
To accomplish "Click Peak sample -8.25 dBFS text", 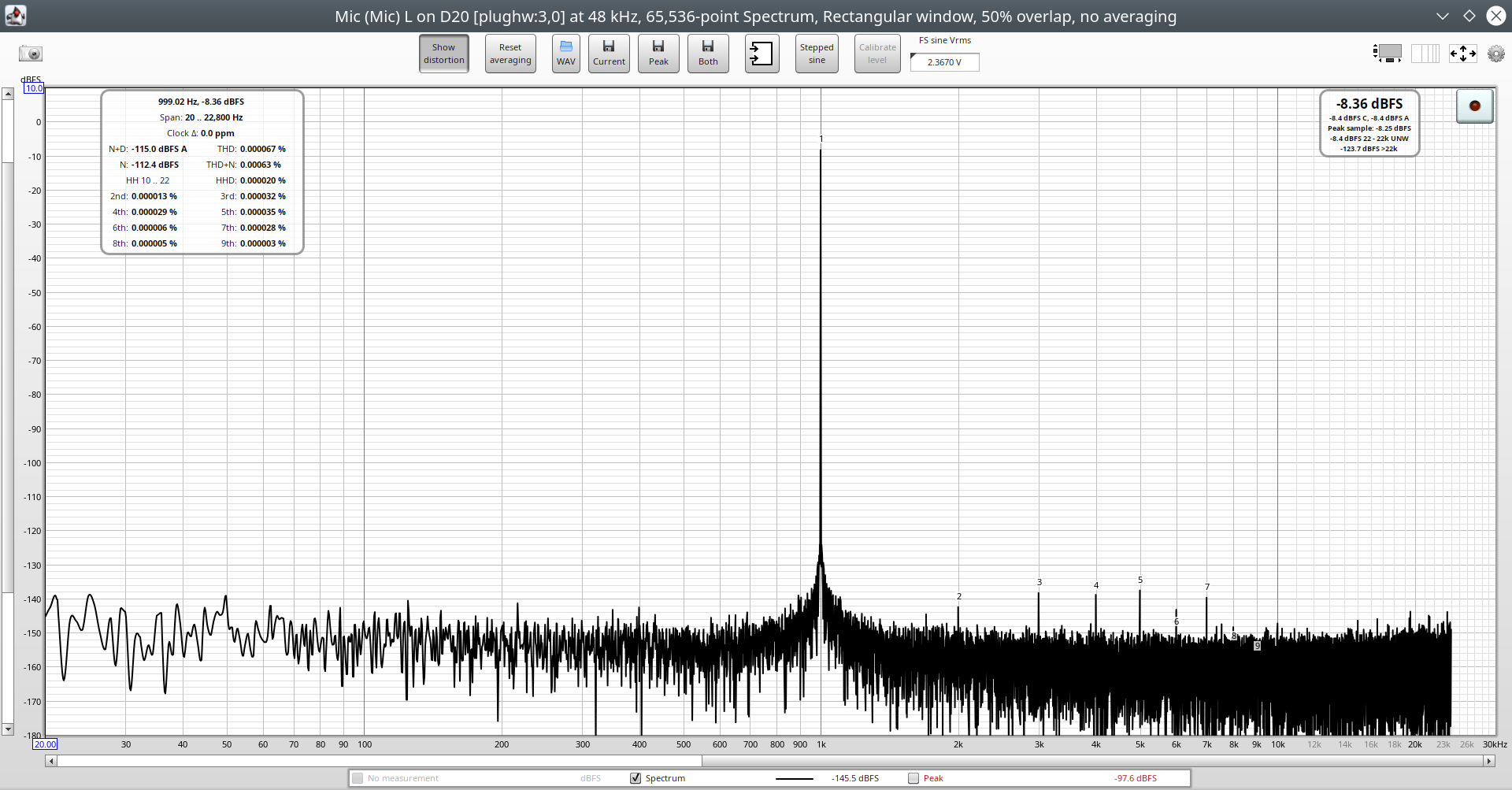I will (x=1369, y=128).
